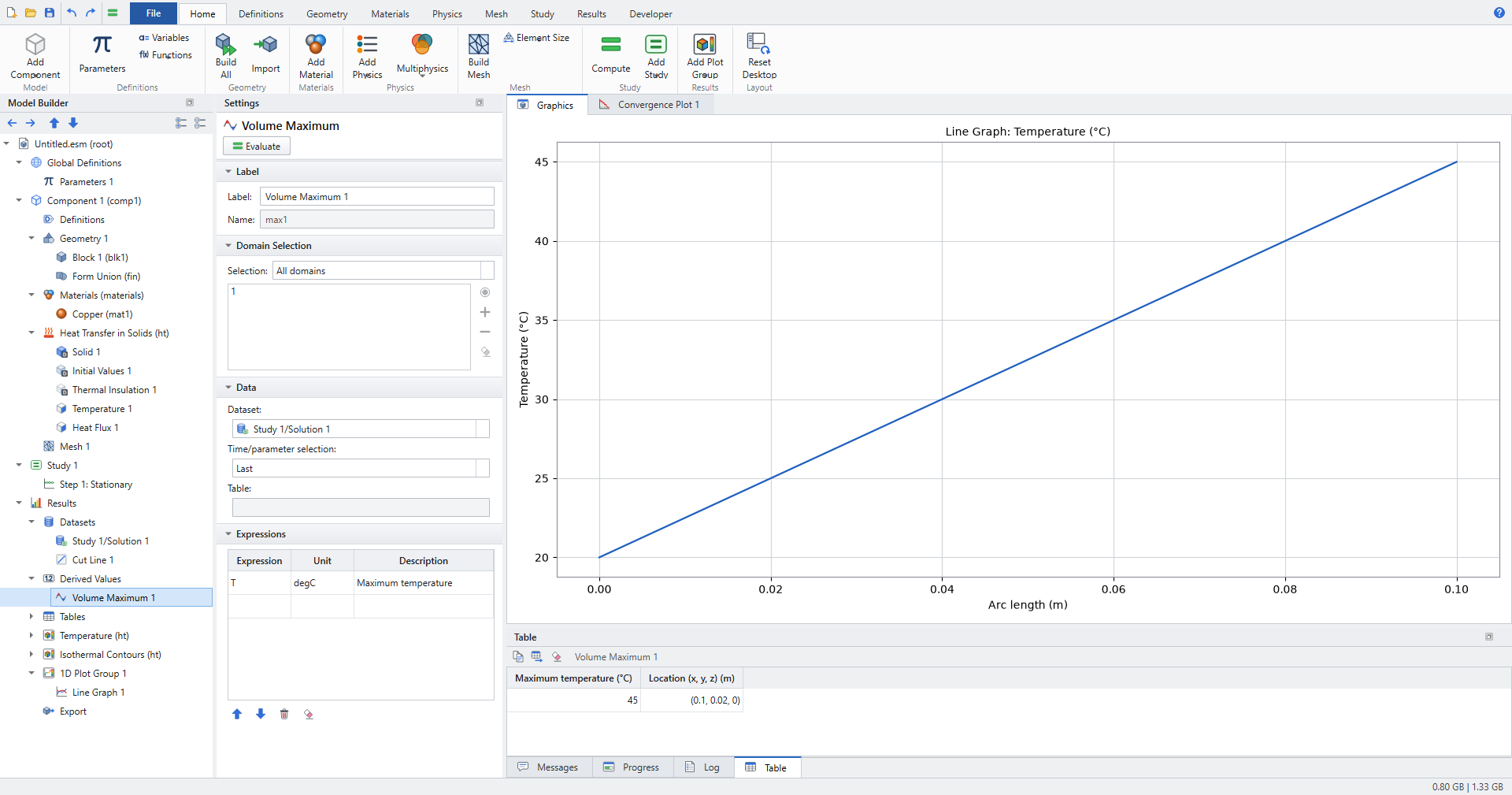Click the Undo arrow icon

coord(72,13)
